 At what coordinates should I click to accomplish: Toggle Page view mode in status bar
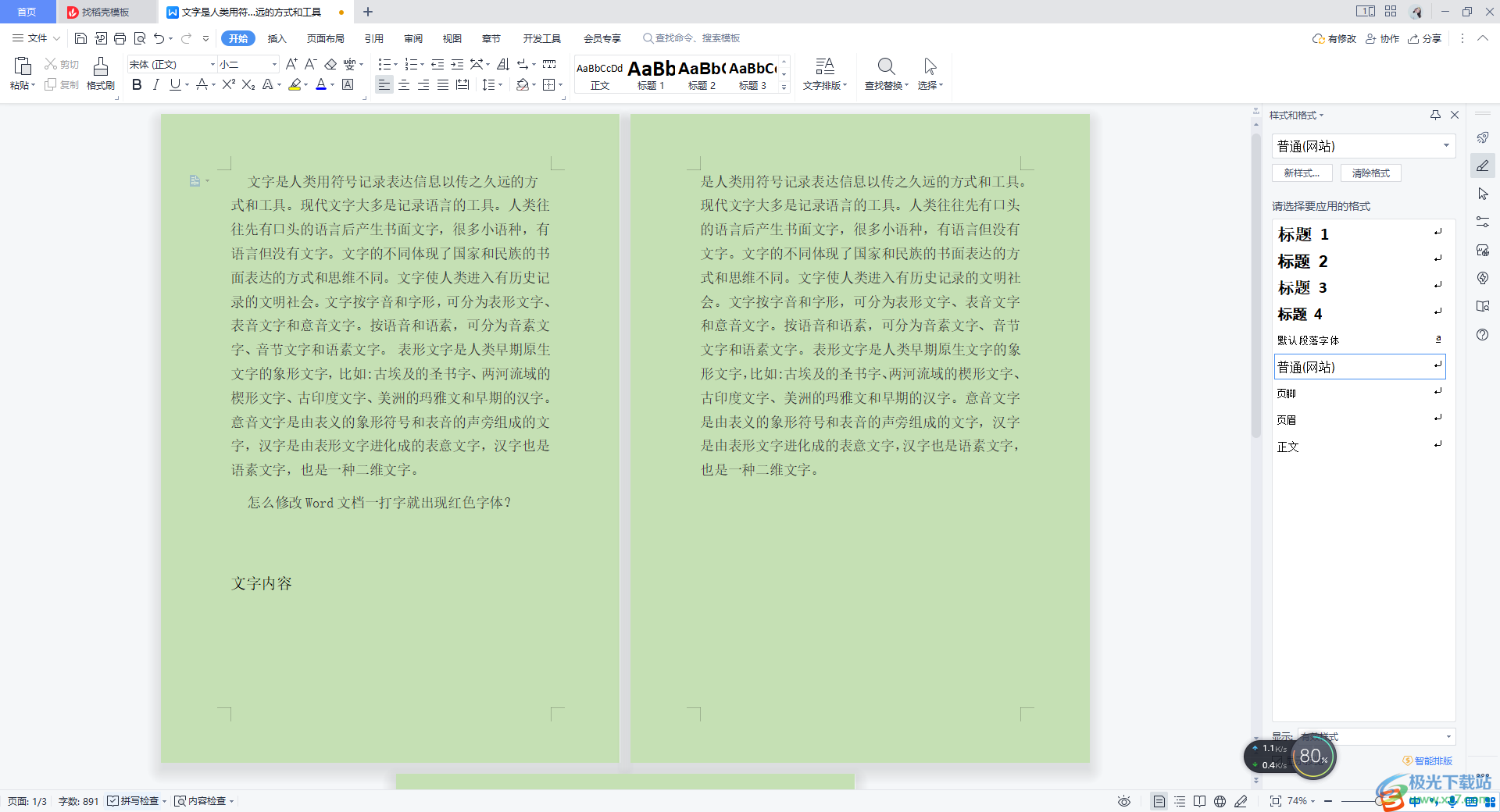tap(1159, 801)
